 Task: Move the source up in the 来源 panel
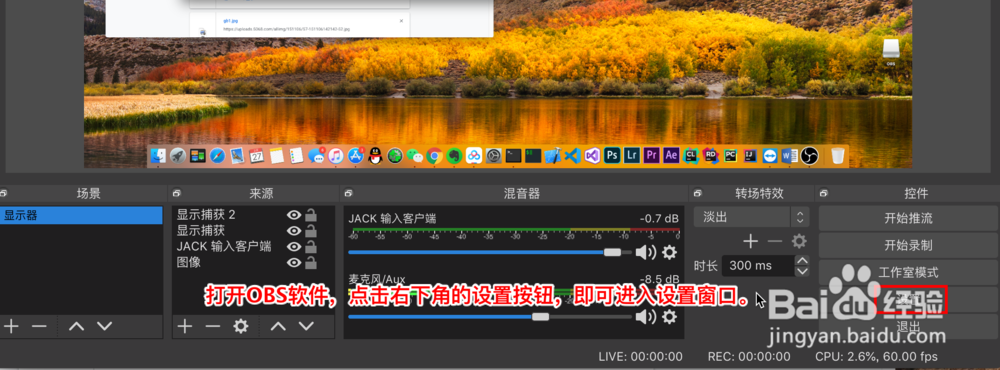click(x=278, y=327)
